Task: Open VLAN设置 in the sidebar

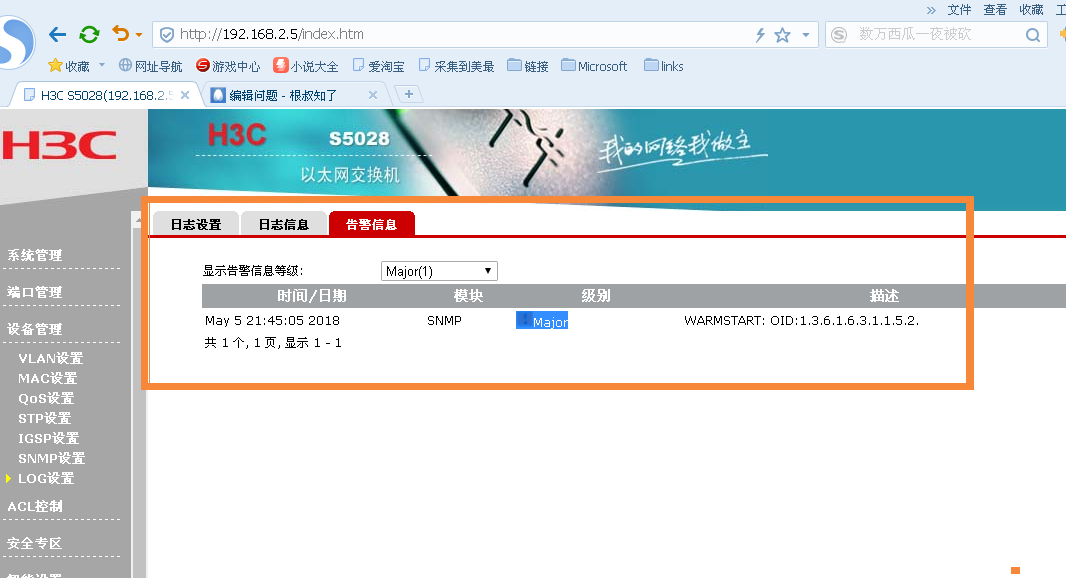Action: pyautogui.click(x=50, y=358)
